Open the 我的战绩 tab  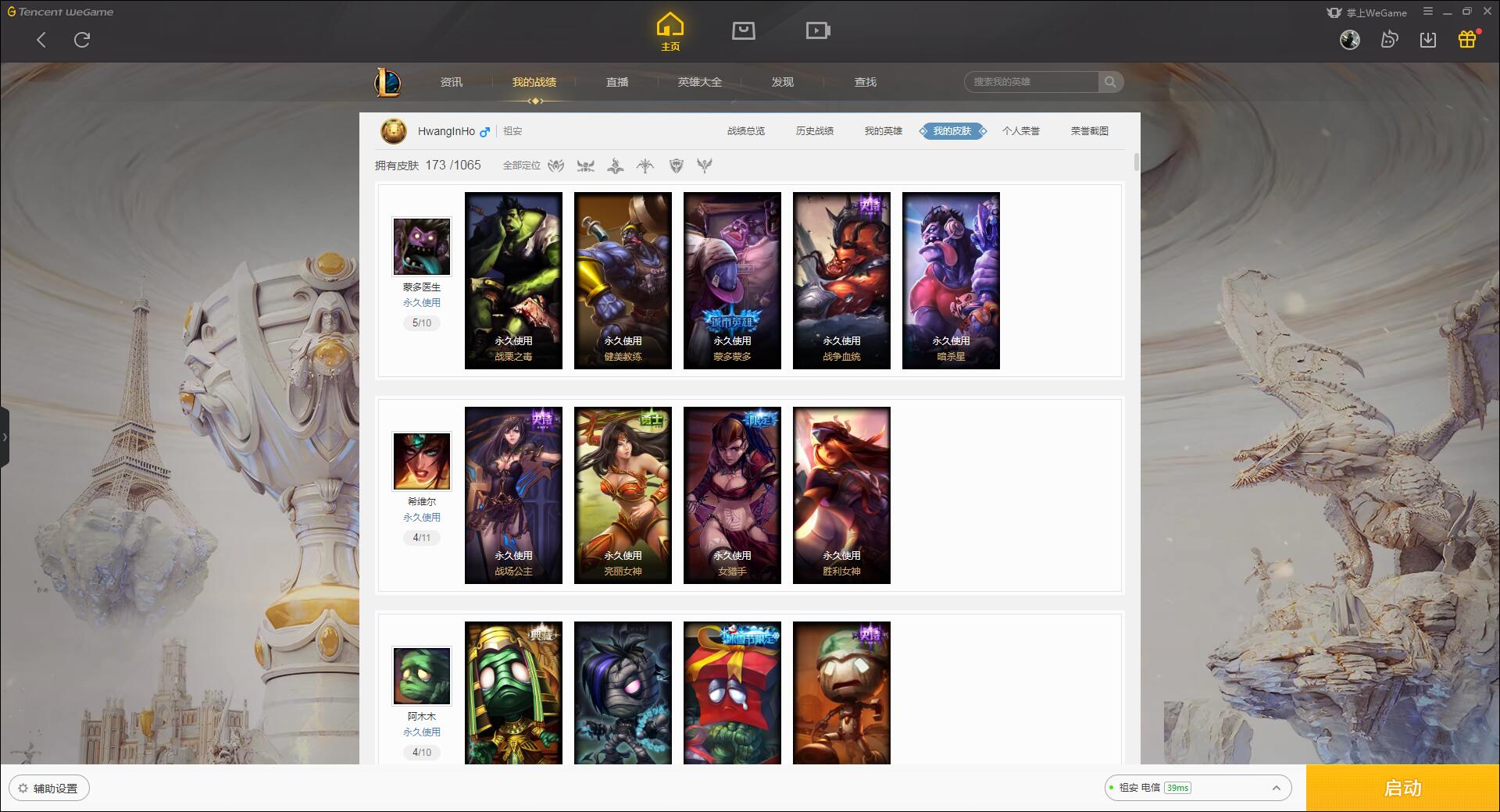[534, 82]
